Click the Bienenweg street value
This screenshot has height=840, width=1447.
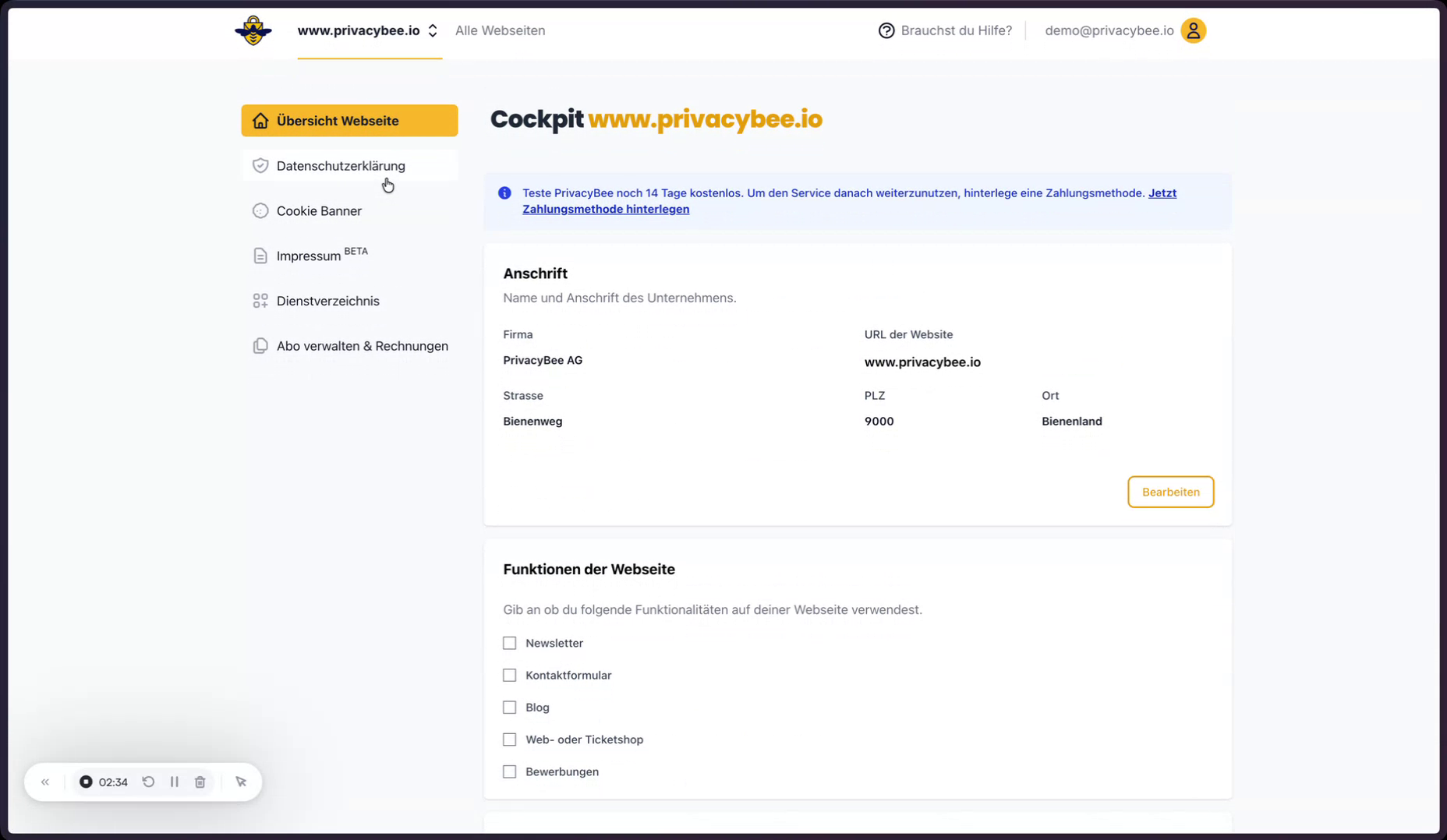coord(532,422)
